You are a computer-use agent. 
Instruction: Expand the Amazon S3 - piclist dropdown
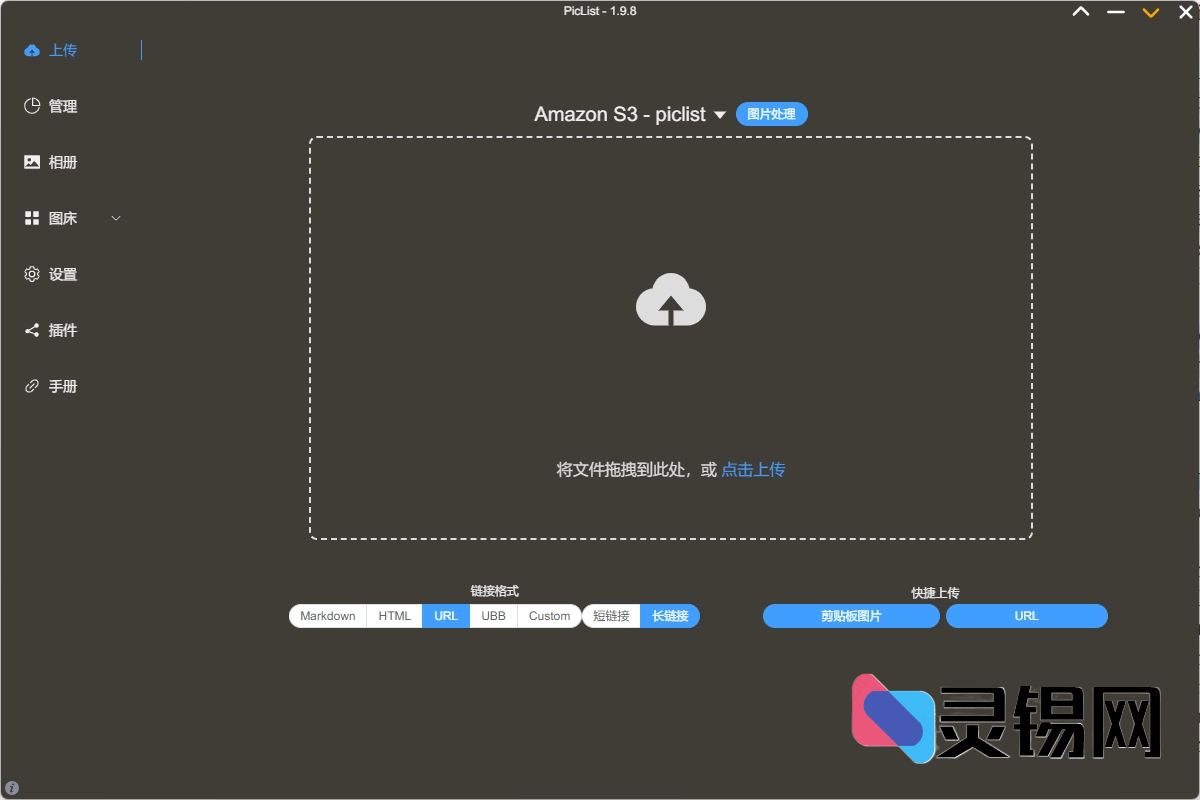719,115
